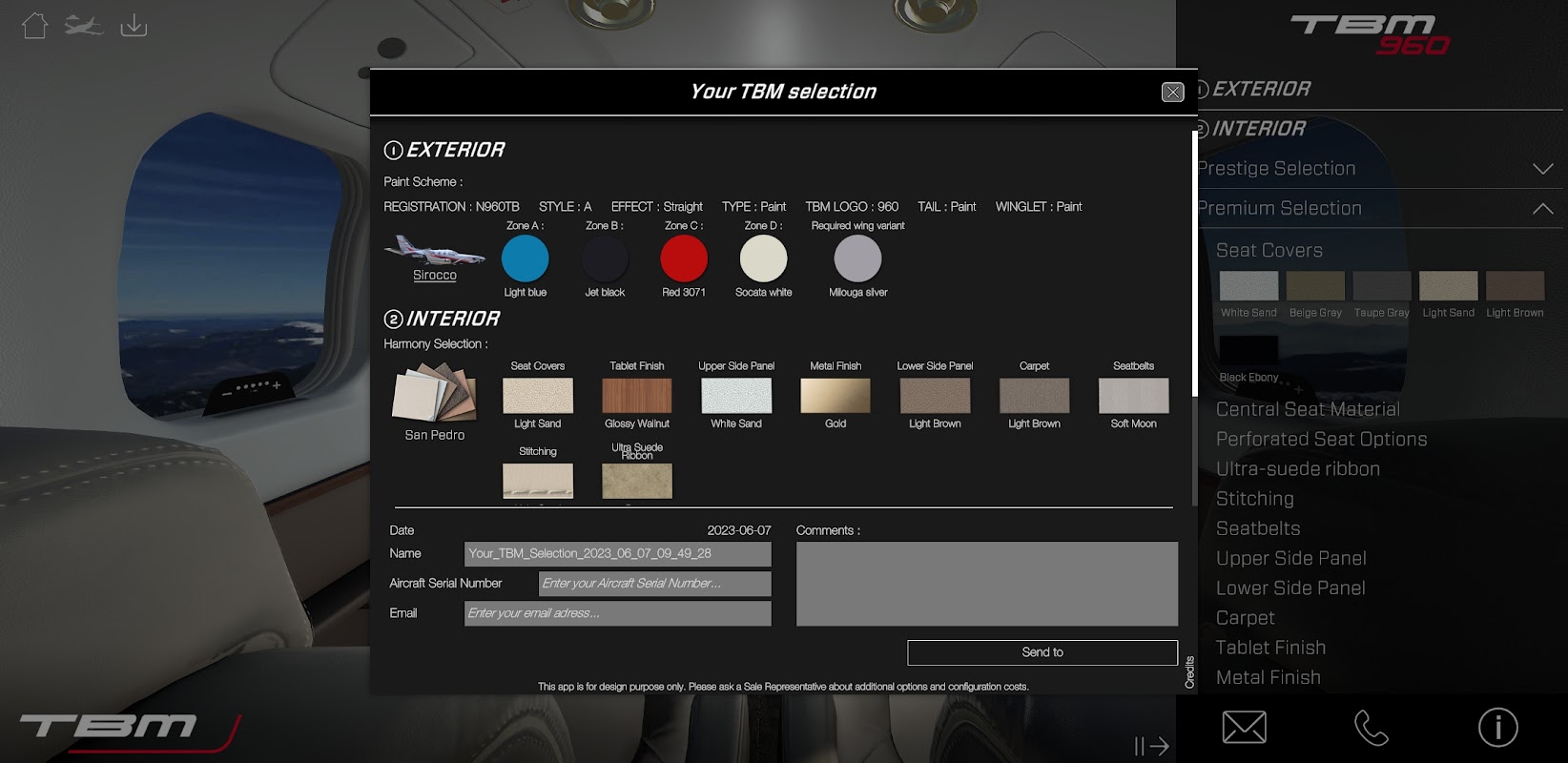Choose Black Ebony seat cover in sidebar
Viewport: 1568px width, 763px height.
click(1248, 350)
